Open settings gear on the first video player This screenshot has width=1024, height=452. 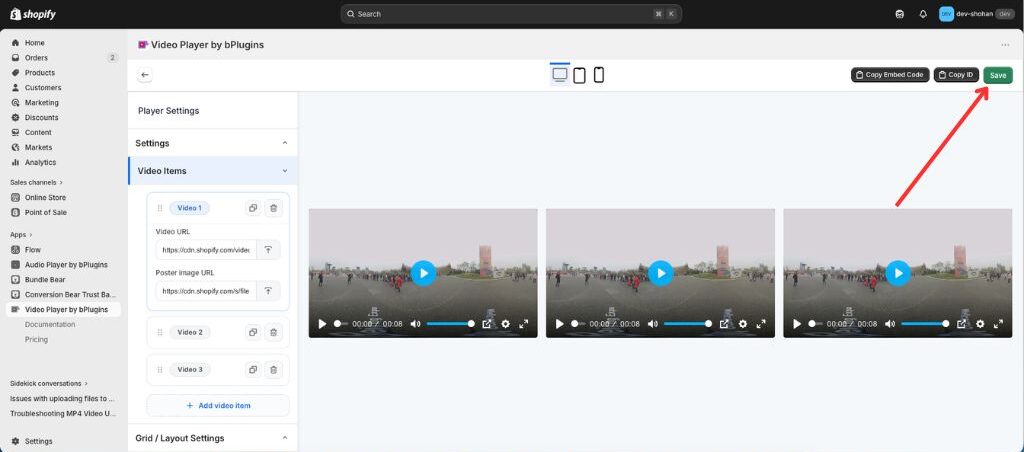[505, 324]
